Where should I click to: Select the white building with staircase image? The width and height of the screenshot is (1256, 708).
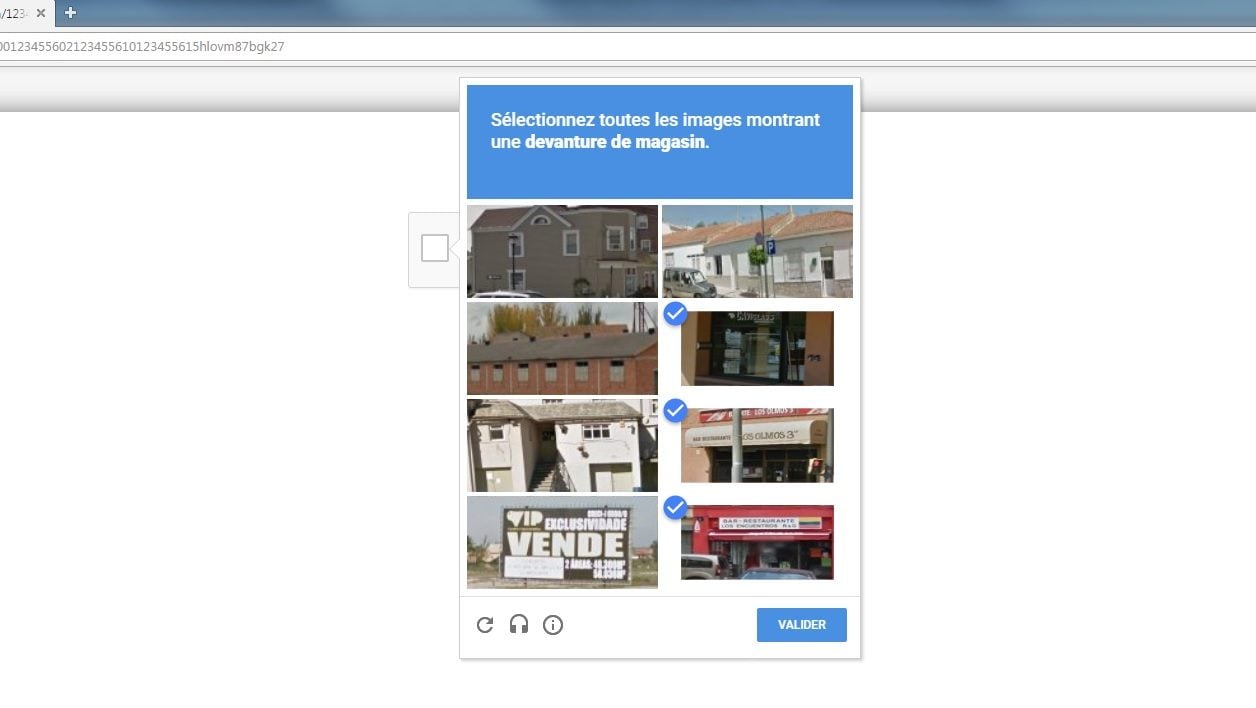click(x=562, y=445)
